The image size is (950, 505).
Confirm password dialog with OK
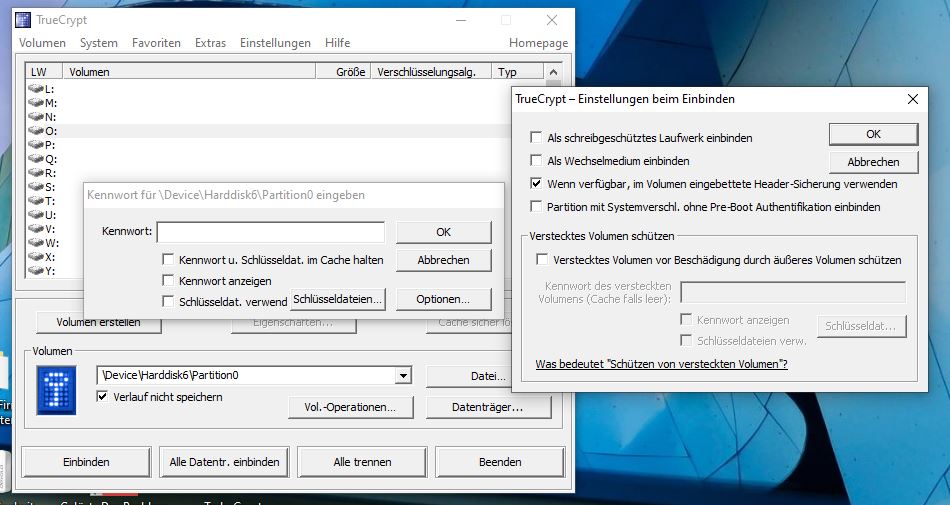tap(443, 232)
